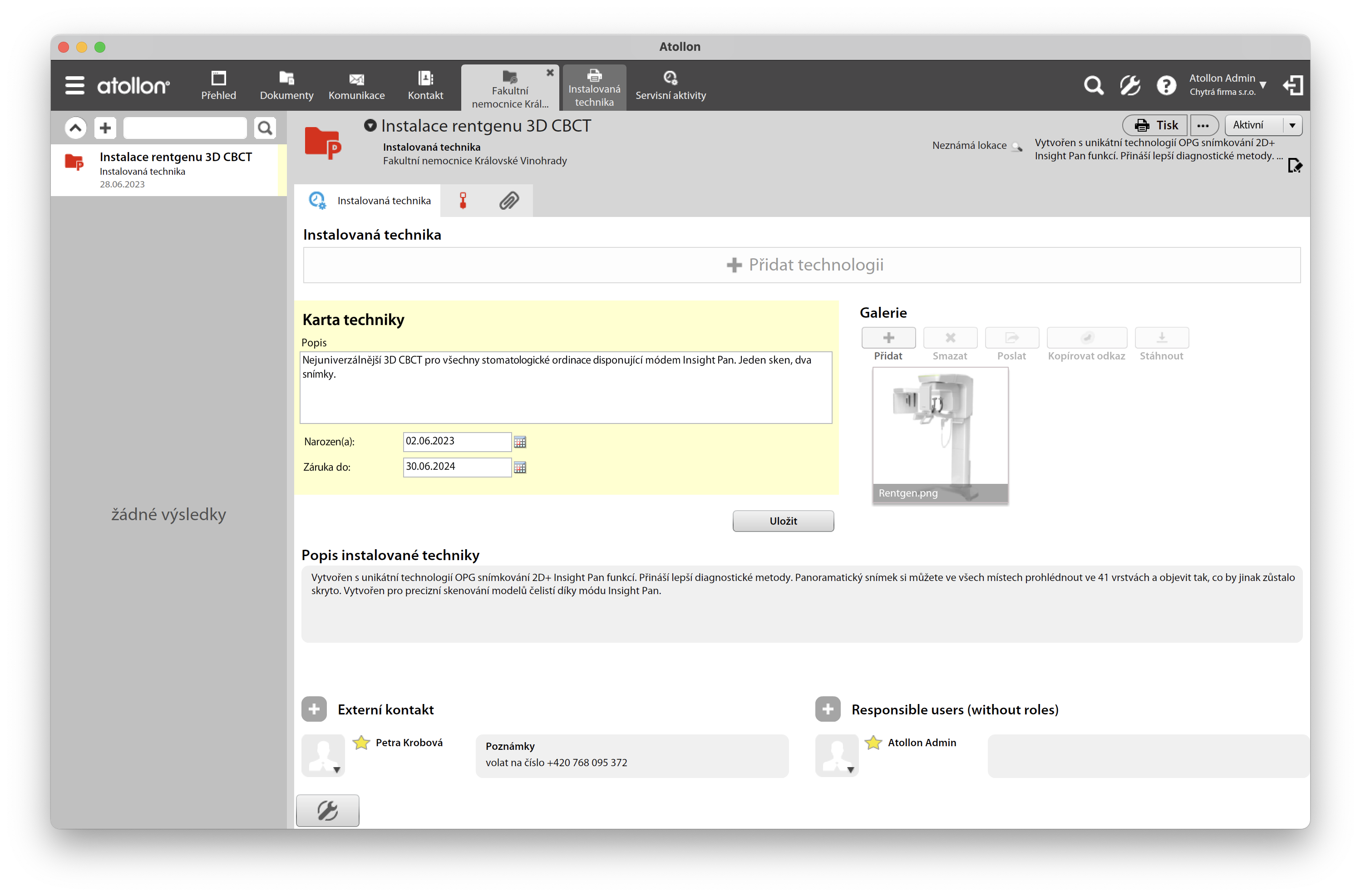Toggle favorite star for Atollon Admin

[x=873, y=743]
